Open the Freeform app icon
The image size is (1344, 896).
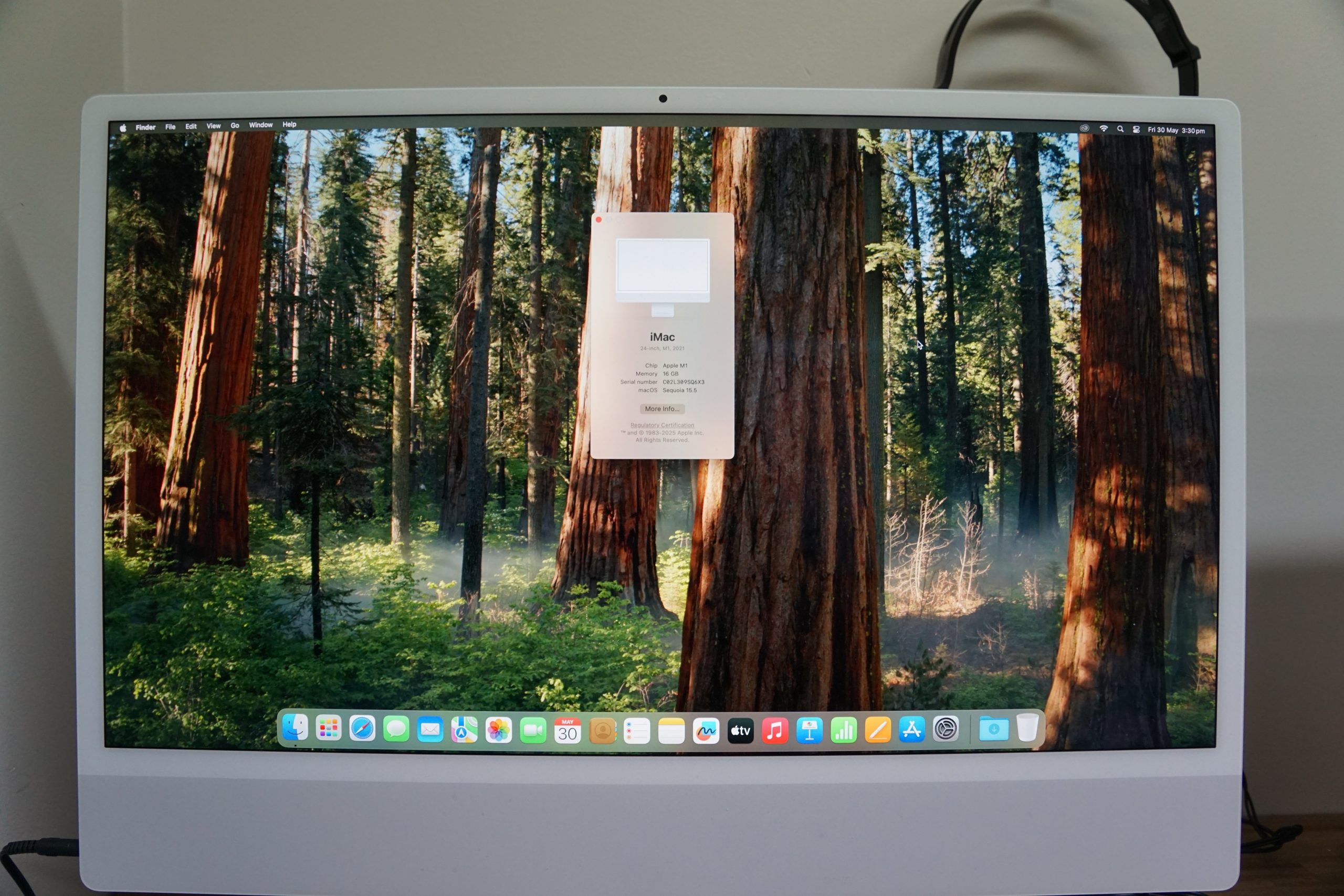[x=706, y=731]
